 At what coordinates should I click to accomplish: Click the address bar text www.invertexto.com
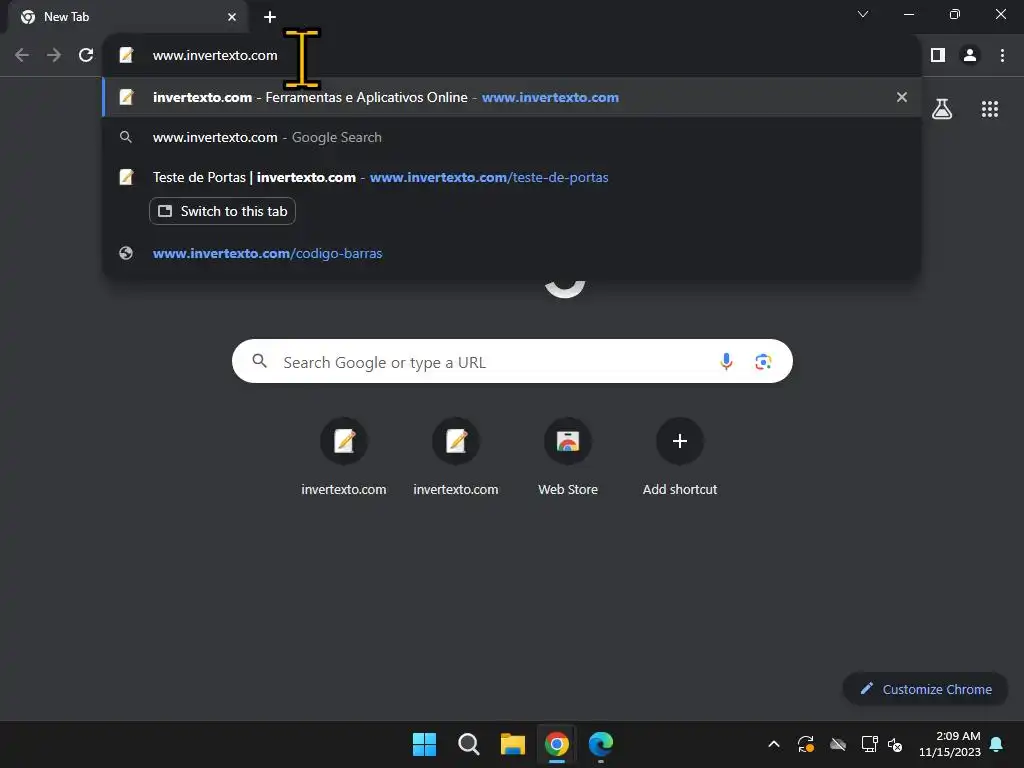point(215,56)
